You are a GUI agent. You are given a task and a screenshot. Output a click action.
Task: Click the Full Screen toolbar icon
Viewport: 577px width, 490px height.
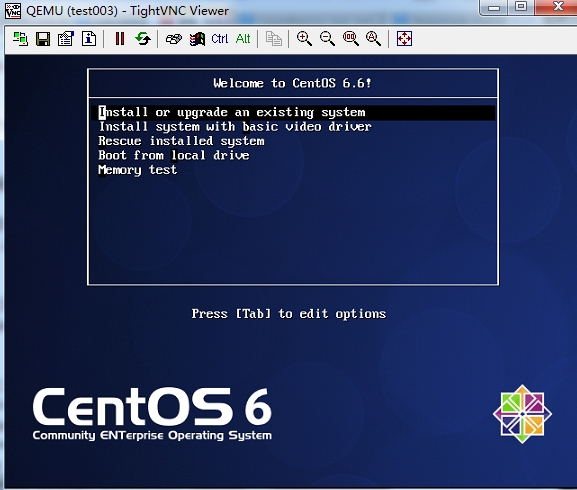404,39
